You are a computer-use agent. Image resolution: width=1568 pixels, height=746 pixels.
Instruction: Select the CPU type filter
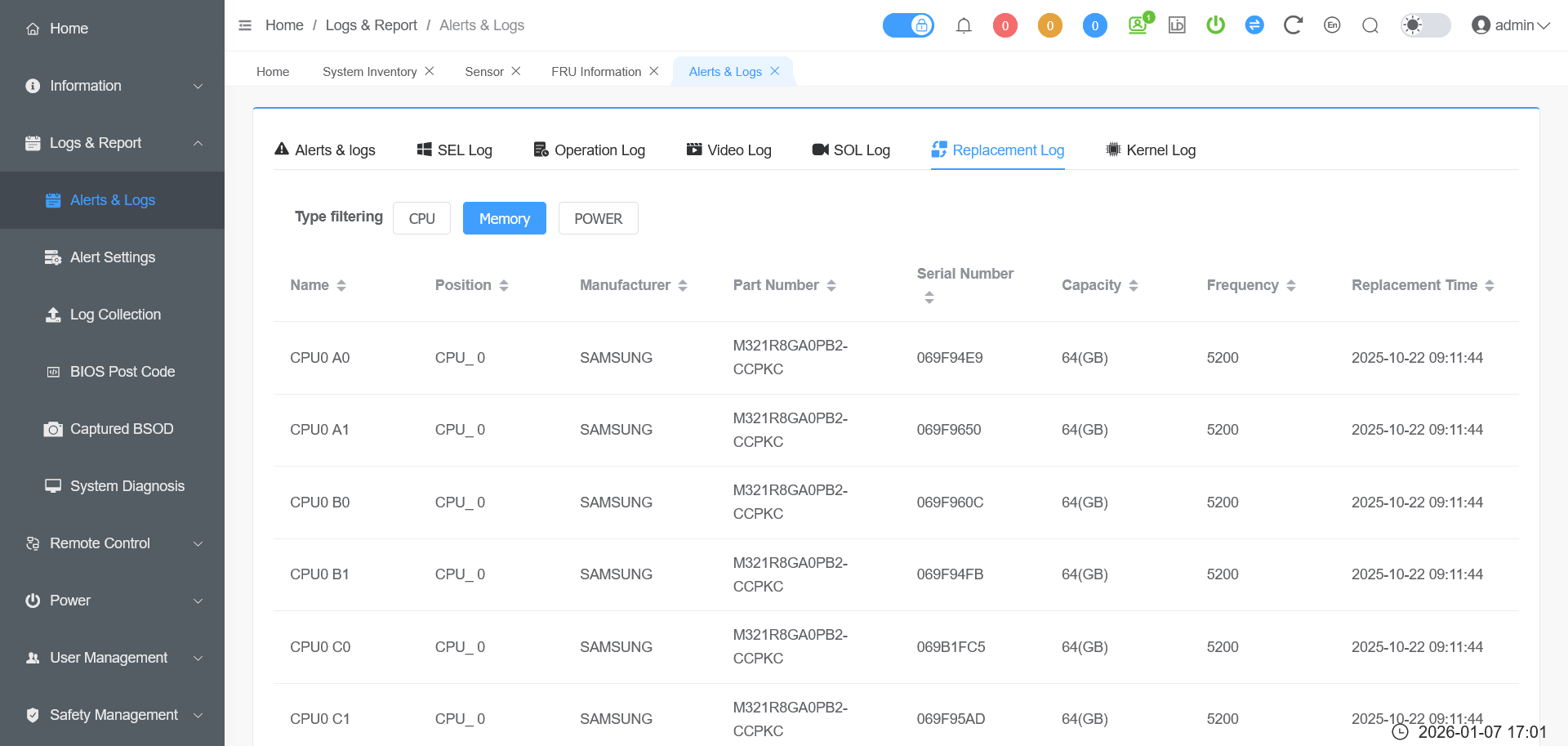click(421, 218)
